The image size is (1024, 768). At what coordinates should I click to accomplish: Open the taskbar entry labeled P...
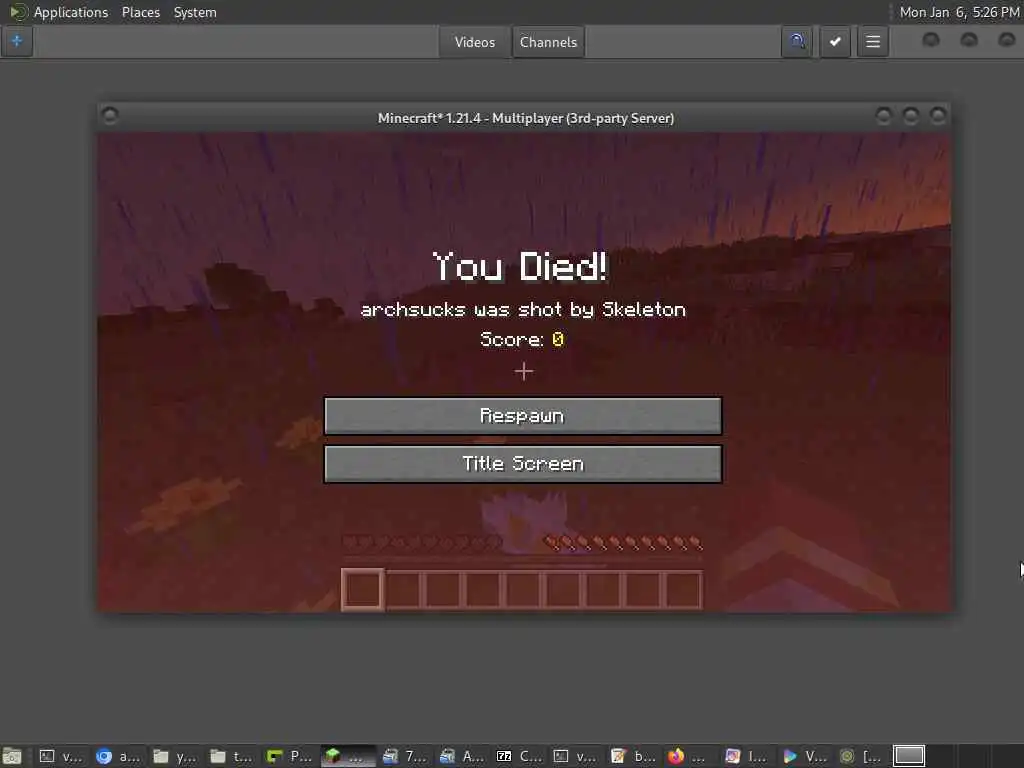tap(289, 756)
